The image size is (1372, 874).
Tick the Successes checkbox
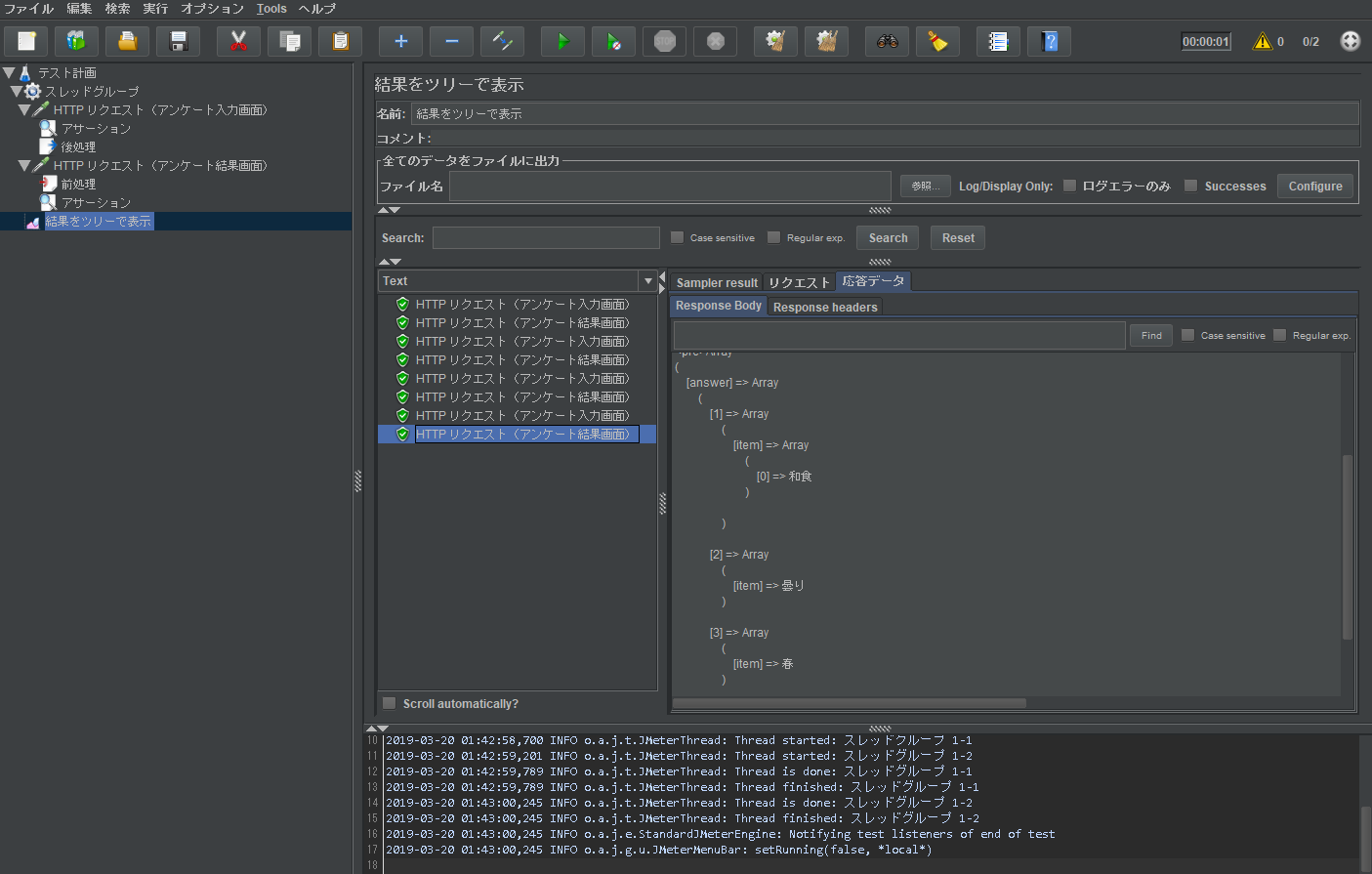click(1191, 186)
